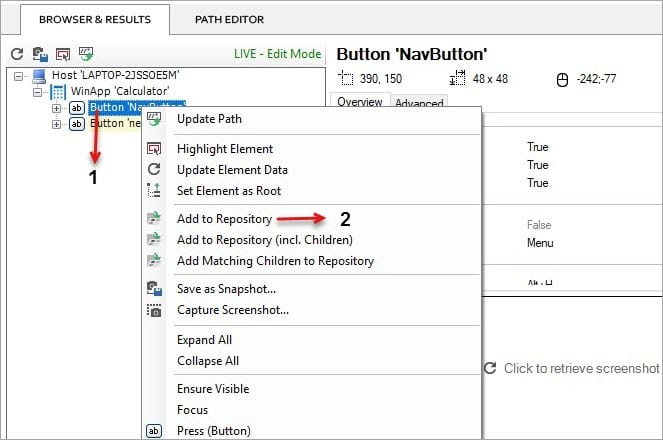Open the Advanced tab in element details
Image resolution: width=663 pixels, height=440 pixels.
[x=418, y=103]
